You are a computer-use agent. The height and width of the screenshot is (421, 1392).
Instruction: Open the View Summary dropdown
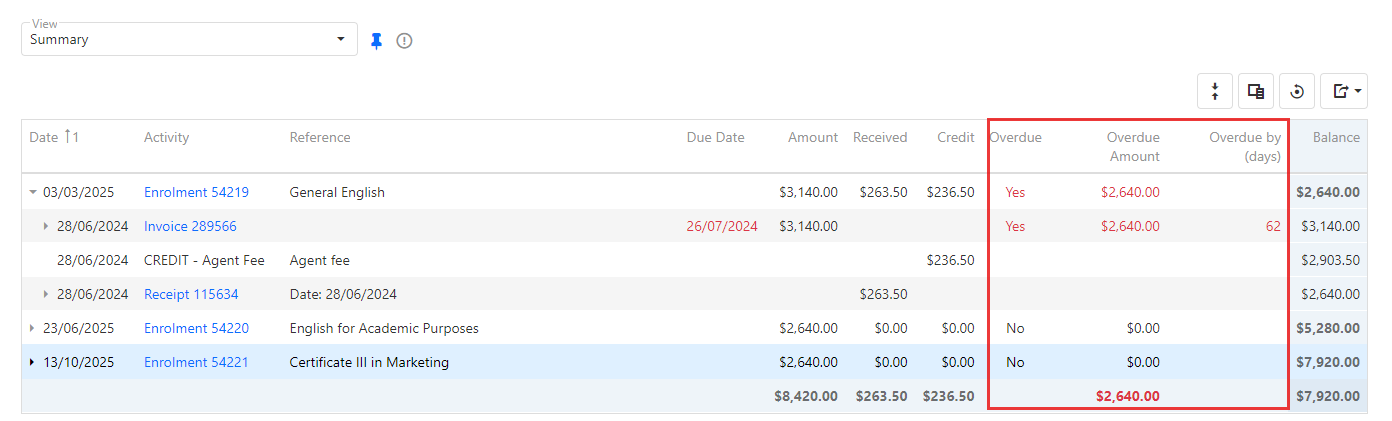[x=190, y=40]
